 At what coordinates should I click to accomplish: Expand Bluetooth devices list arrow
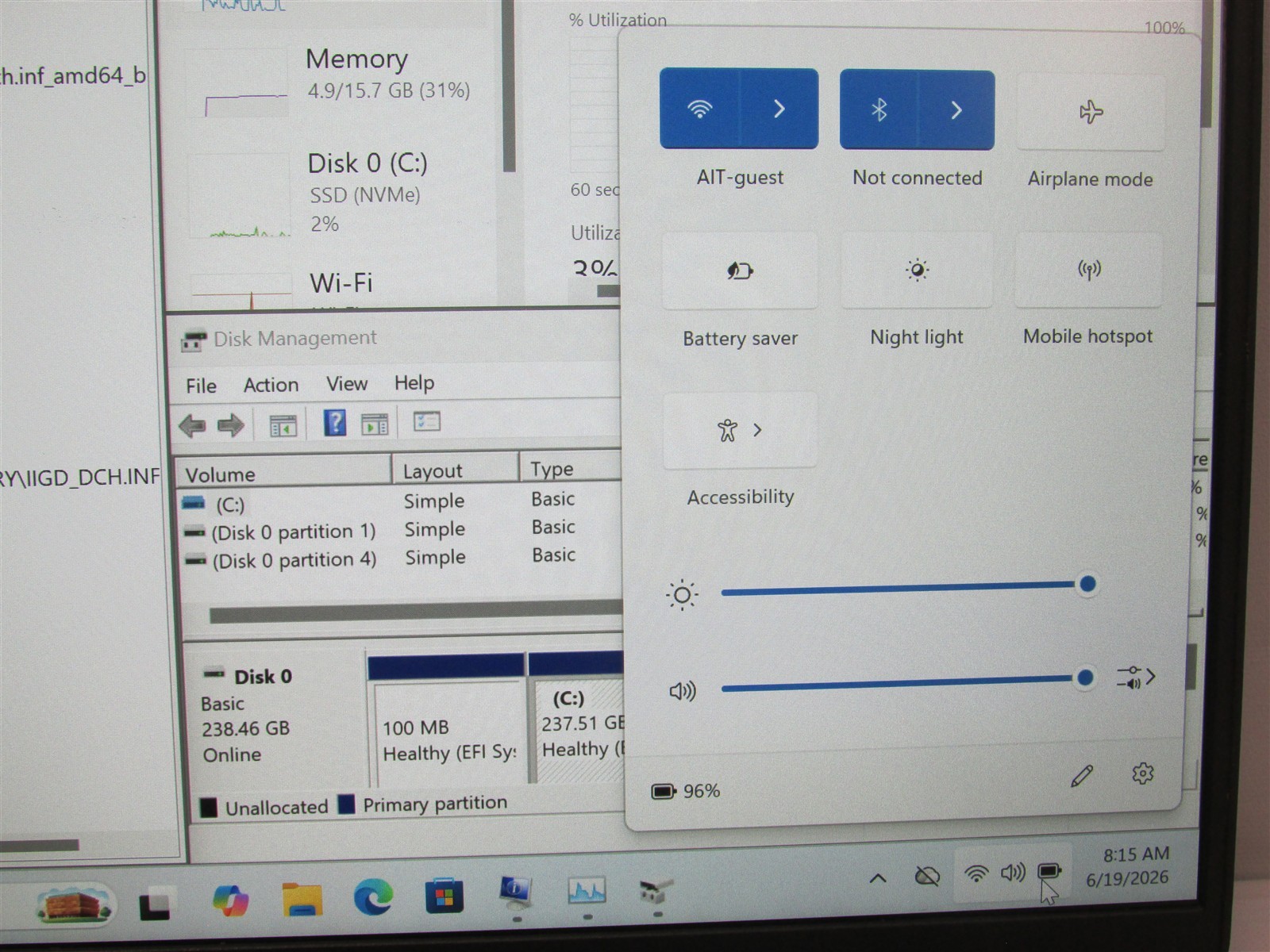coord(956,109)
